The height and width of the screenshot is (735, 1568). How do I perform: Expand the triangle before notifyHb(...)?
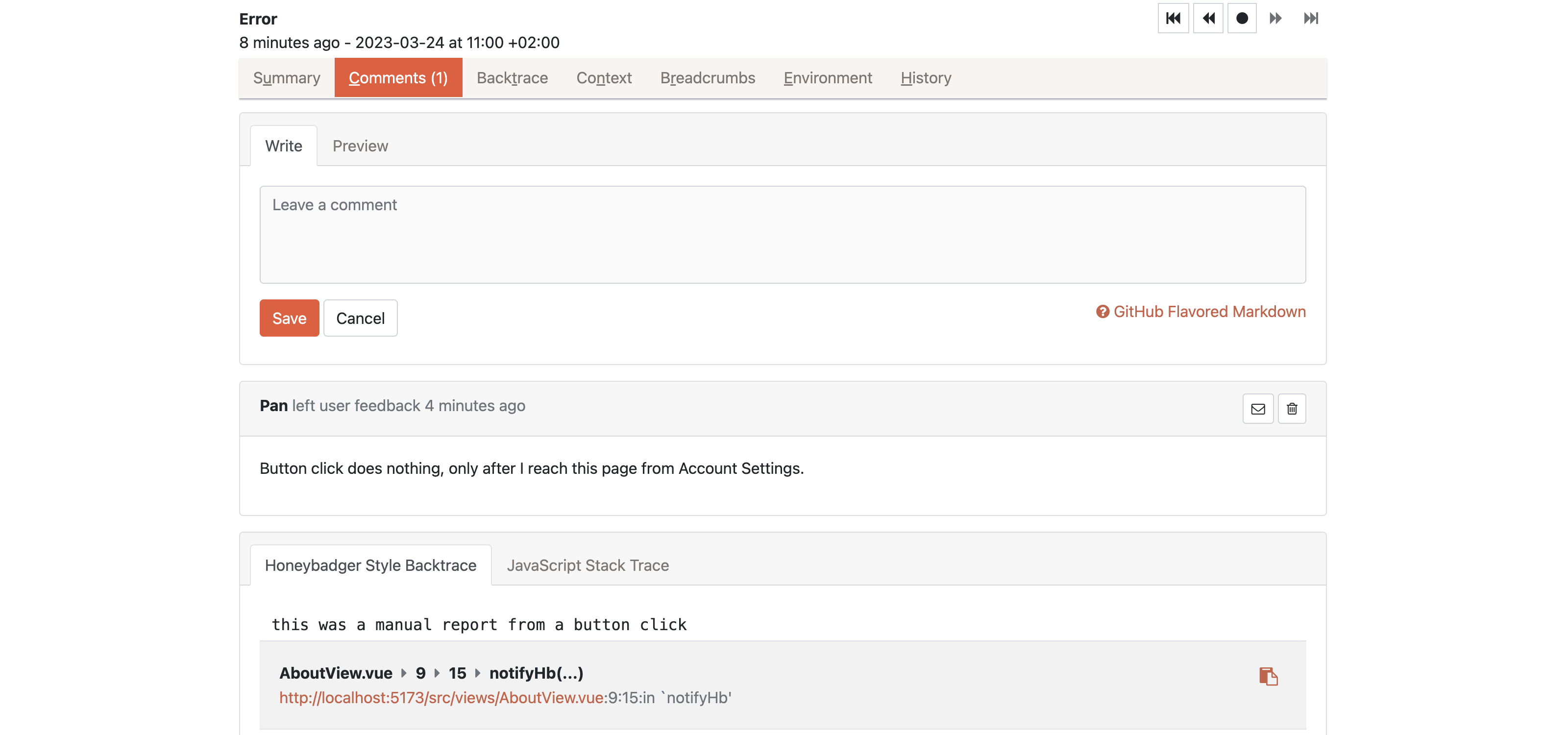[477, 673]
